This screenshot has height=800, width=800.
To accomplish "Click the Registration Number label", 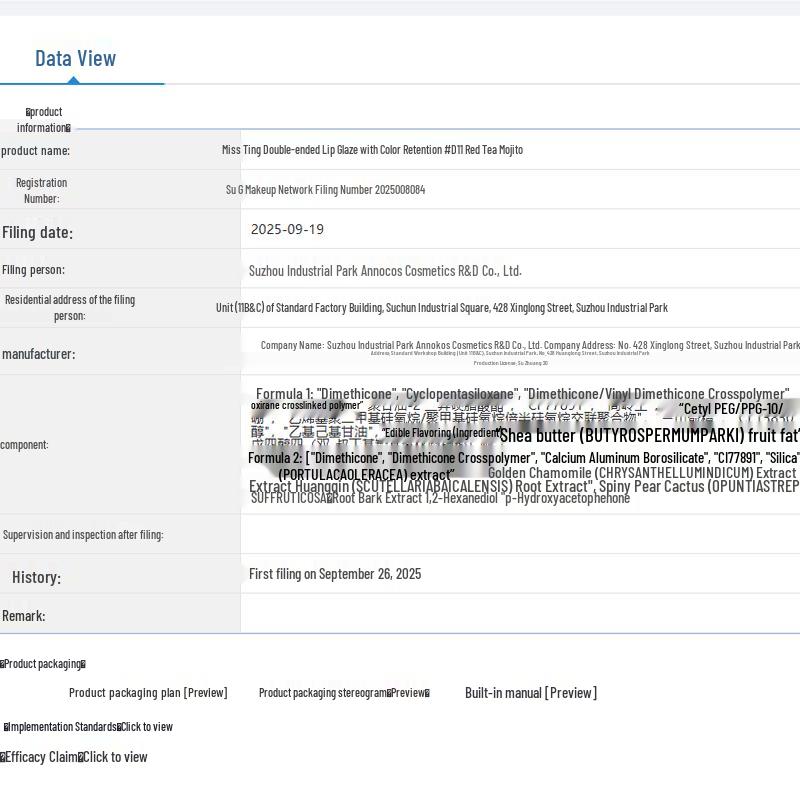I will point(41,190).
